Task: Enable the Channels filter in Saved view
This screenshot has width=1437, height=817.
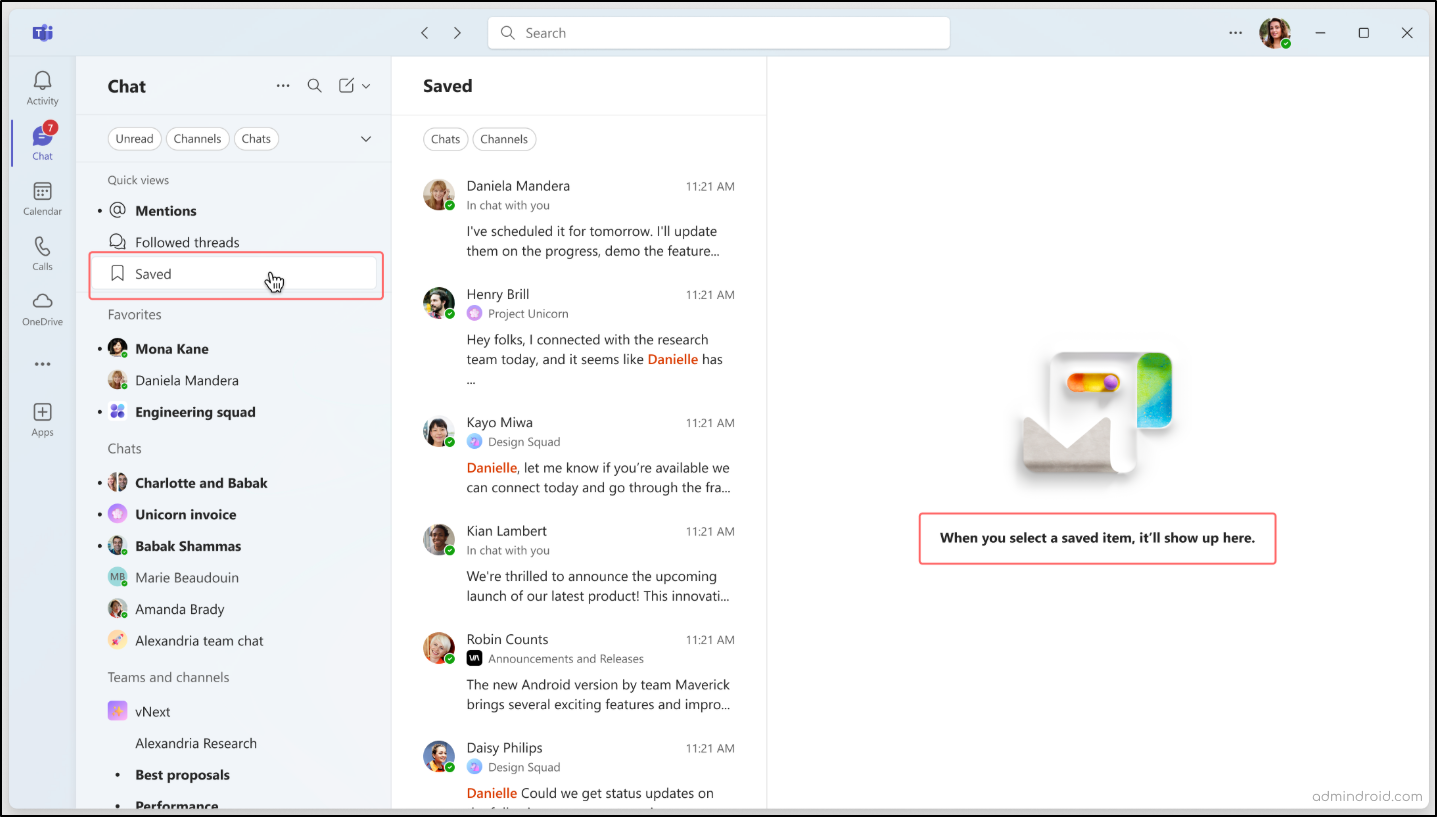Action: [504, 139]
